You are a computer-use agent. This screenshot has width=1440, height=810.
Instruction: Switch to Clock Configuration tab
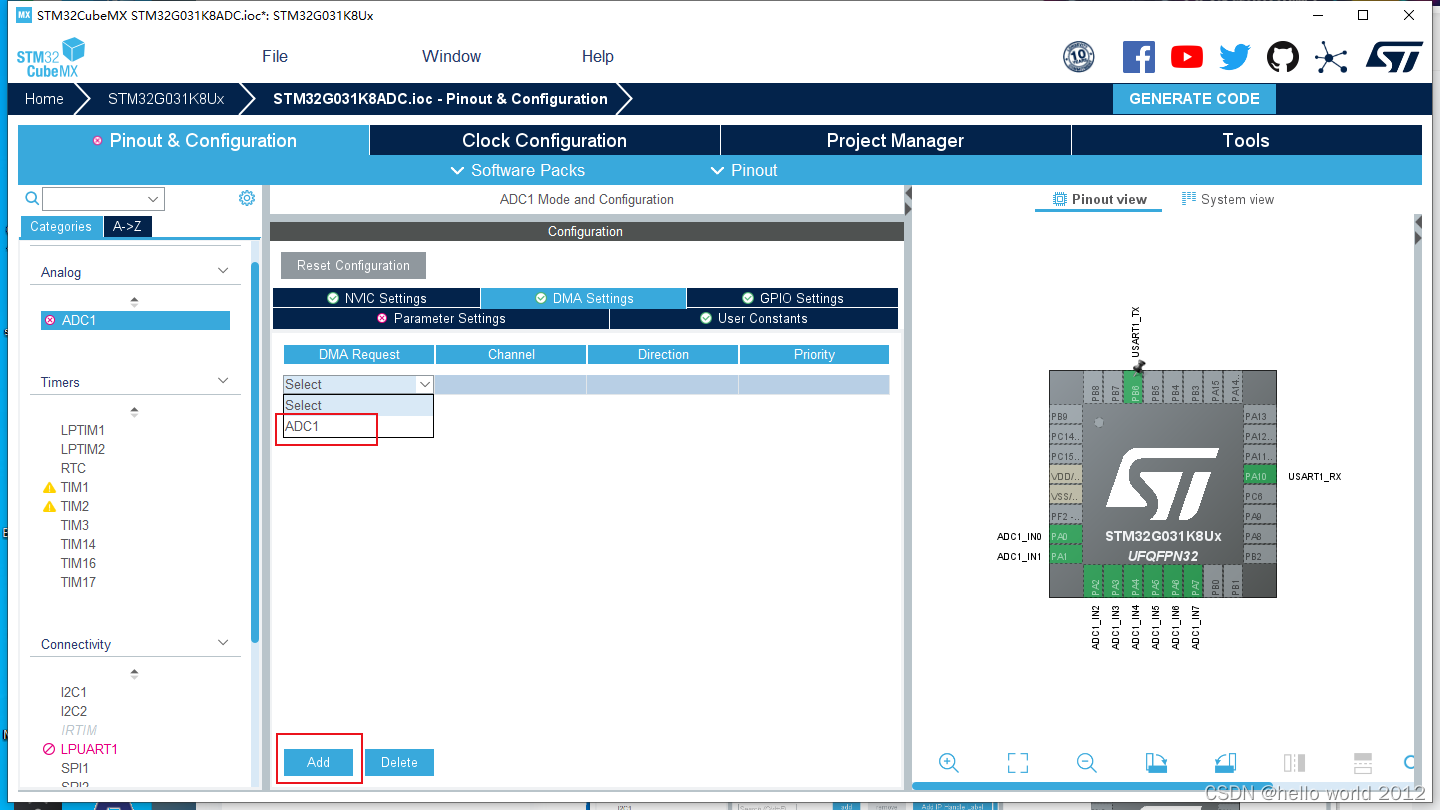545,140
